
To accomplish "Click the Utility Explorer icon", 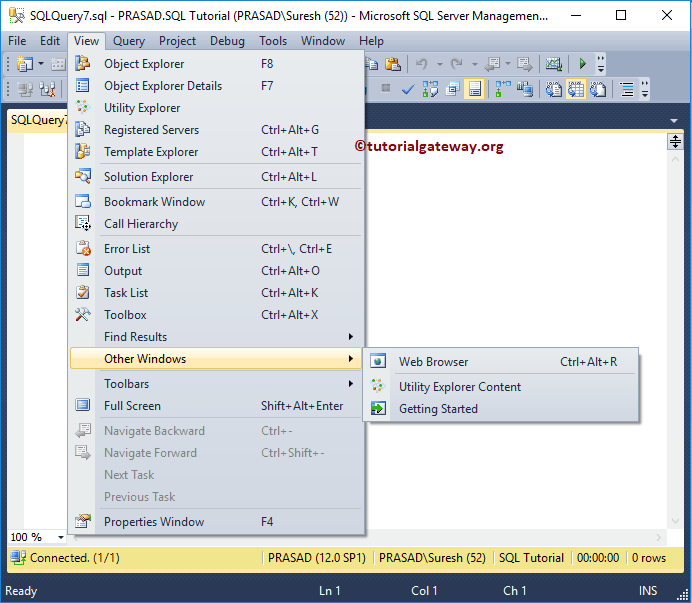I will (x=83, y=107).
